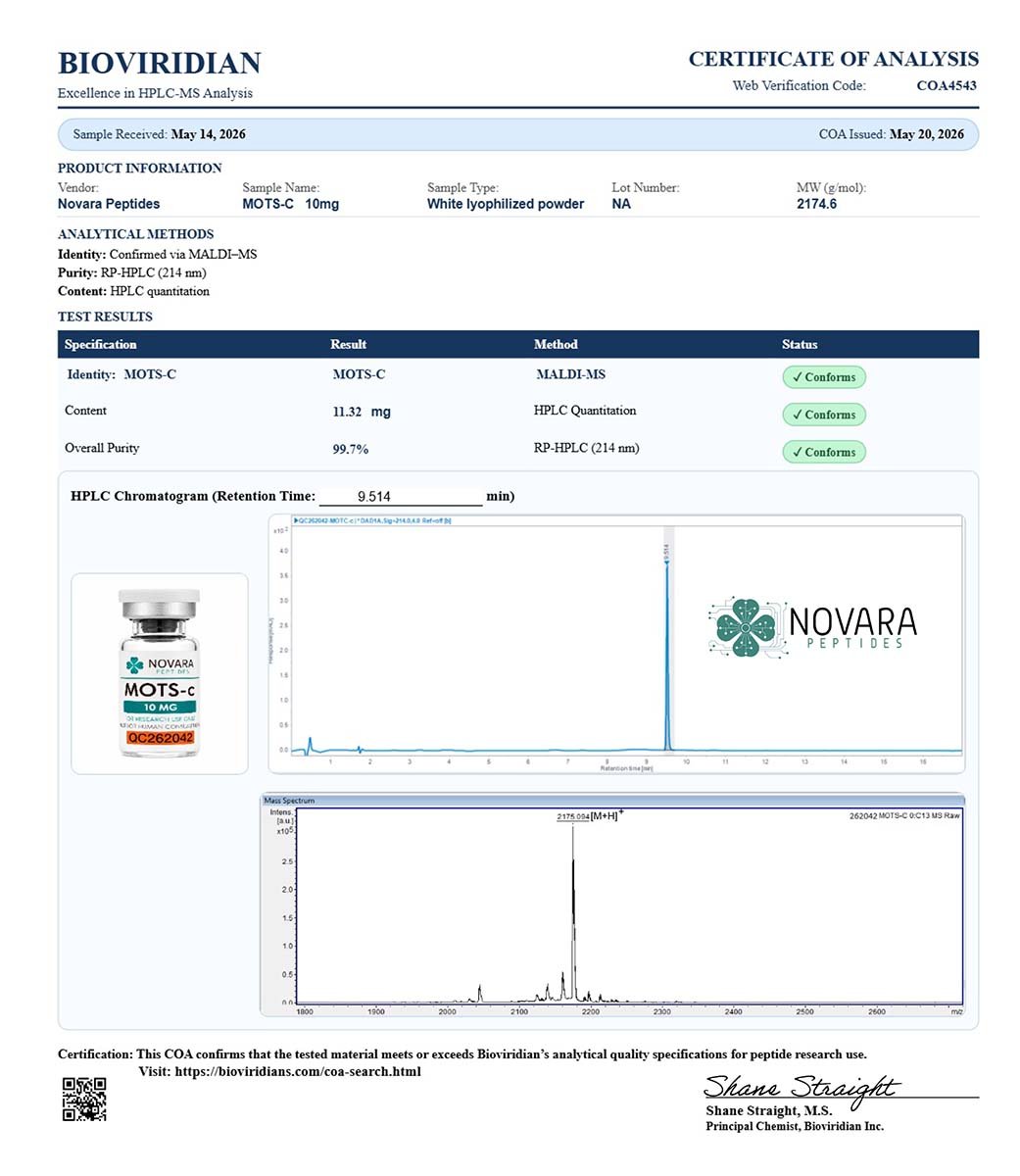The image size is (1020, 1176).
Task: Click the 9.514 peak label in chromatogram
Action: click(x=666, y=554)
